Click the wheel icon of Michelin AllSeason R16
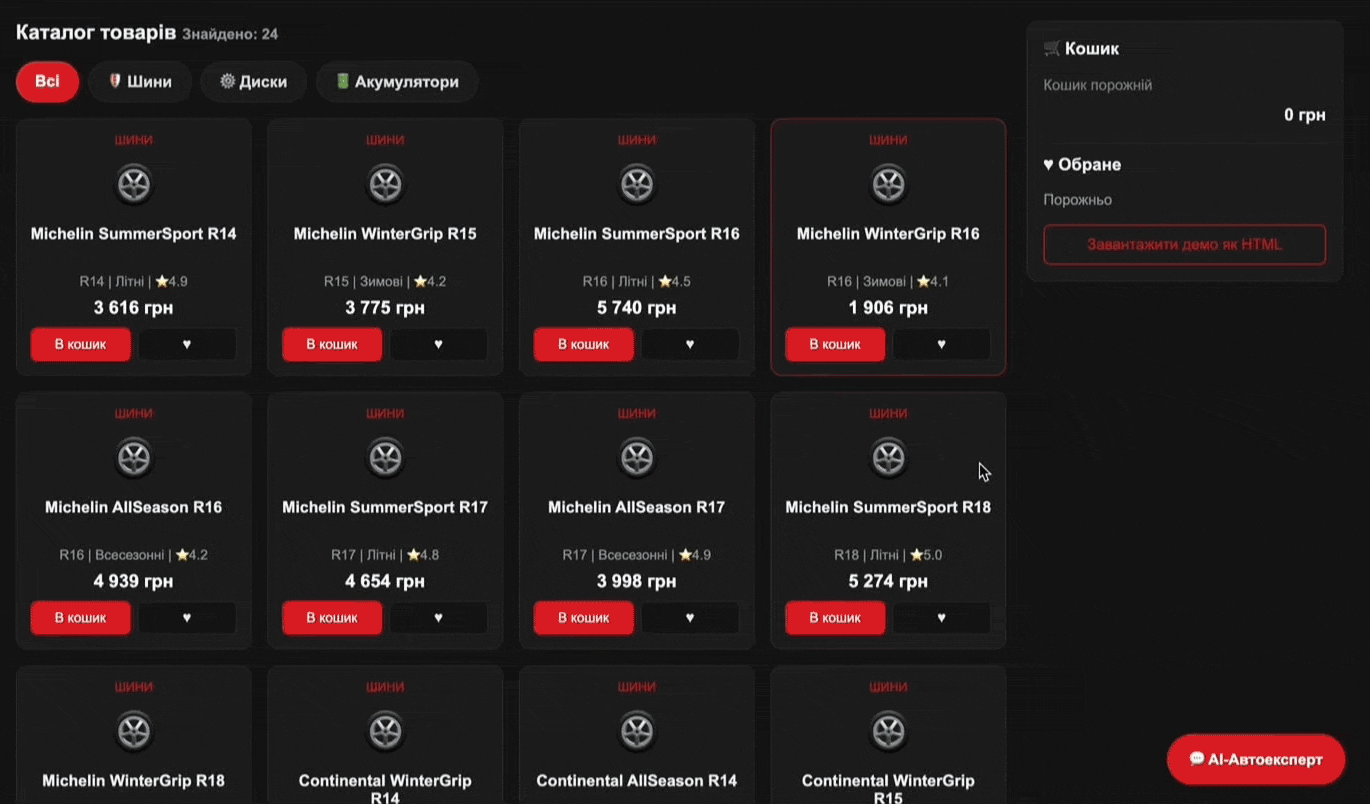1370x804 pixels. [134, 458]
